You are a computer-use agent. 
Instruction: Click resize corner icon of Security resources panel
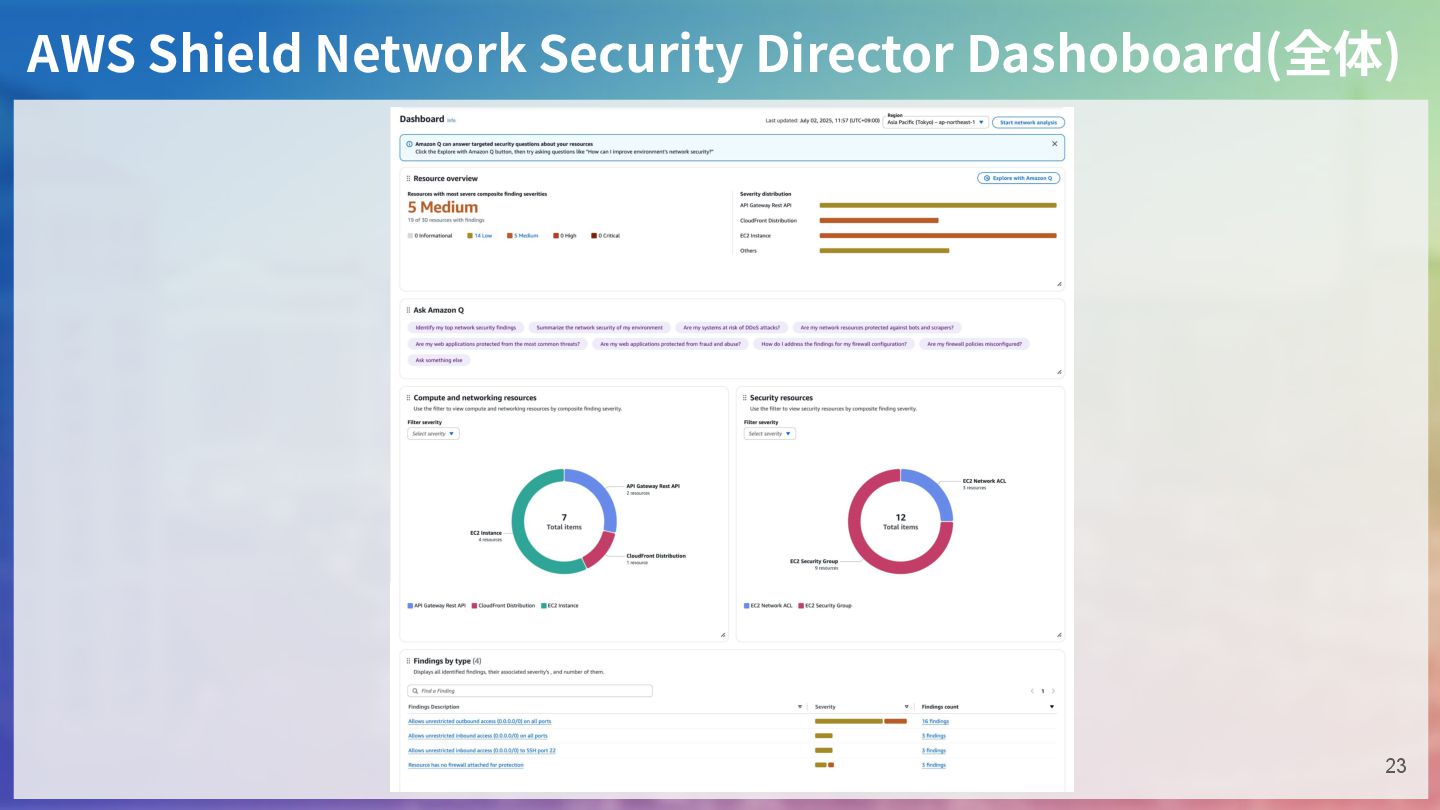1059,634
